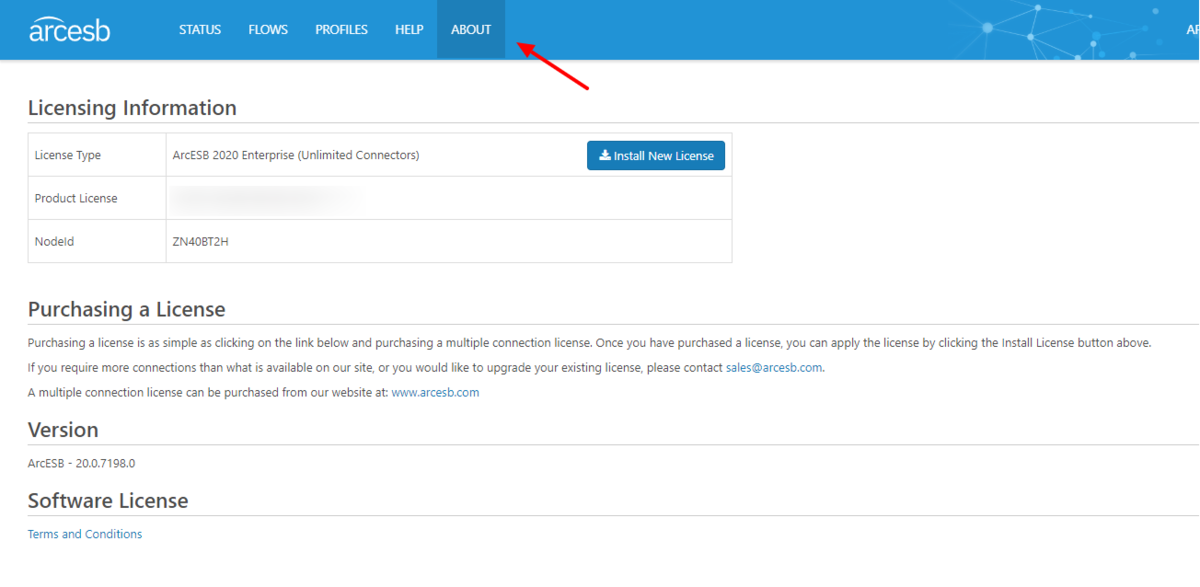Image resolution: width=1200 pixels, height=587 pixels.
Task: Click the Product License label cell
Action: tap(97, 198)
